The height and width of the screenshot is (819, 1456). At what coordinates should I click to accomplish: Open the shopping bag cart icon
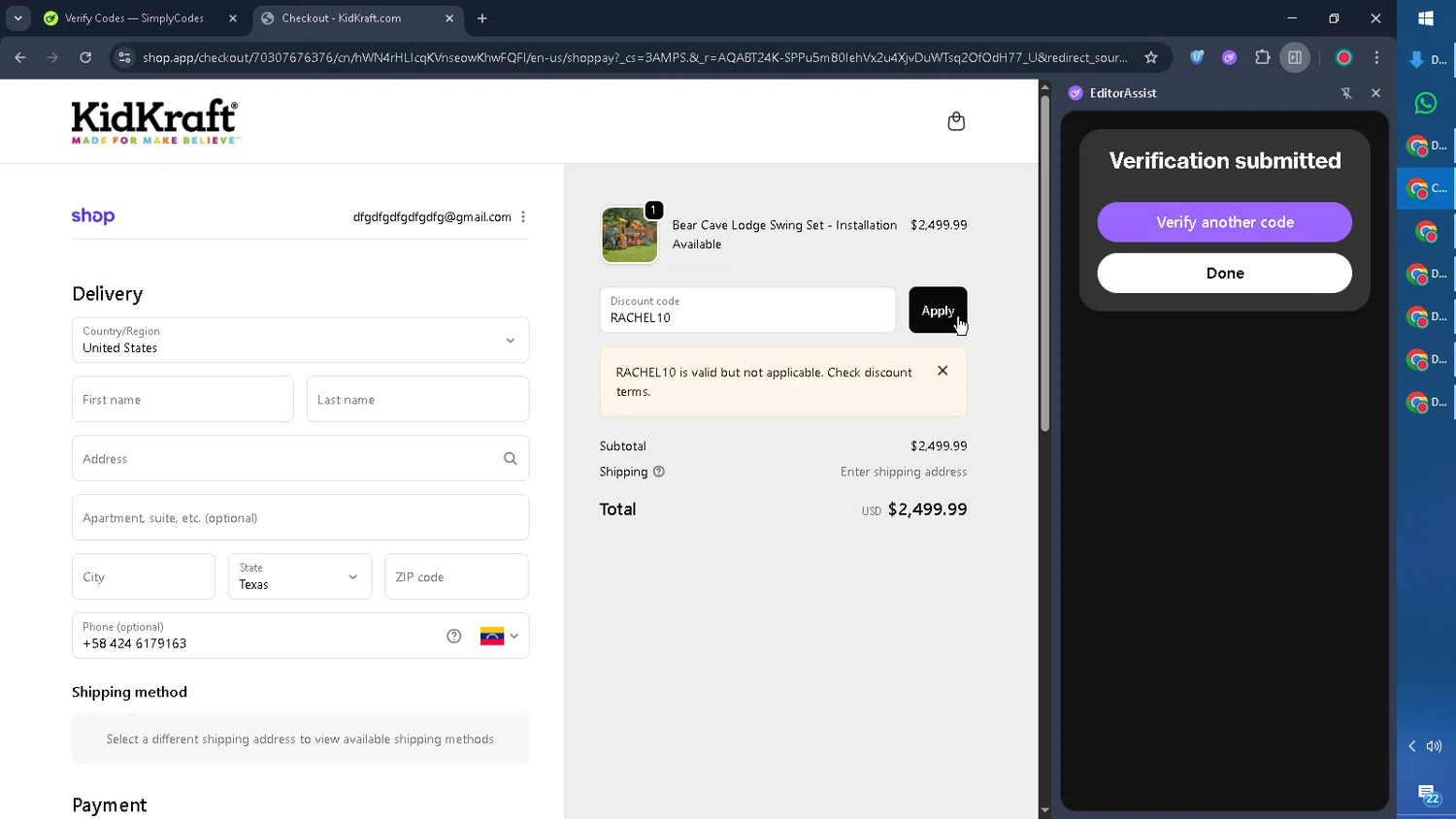click(956, 121)
